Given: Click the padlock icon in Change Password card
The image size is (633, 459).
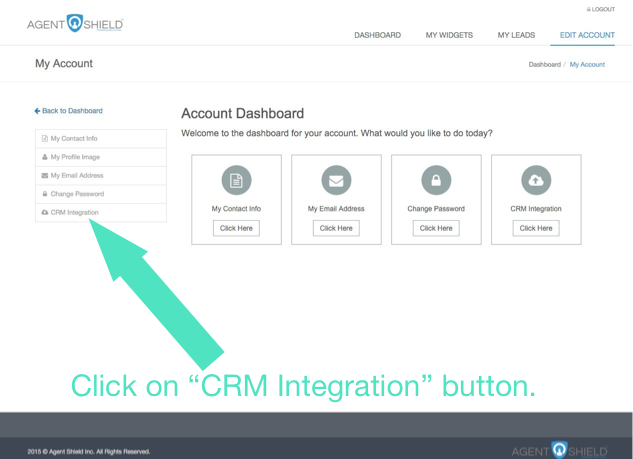Looking at the screenshot, I should pyautogui.click(x=436, y=180).
